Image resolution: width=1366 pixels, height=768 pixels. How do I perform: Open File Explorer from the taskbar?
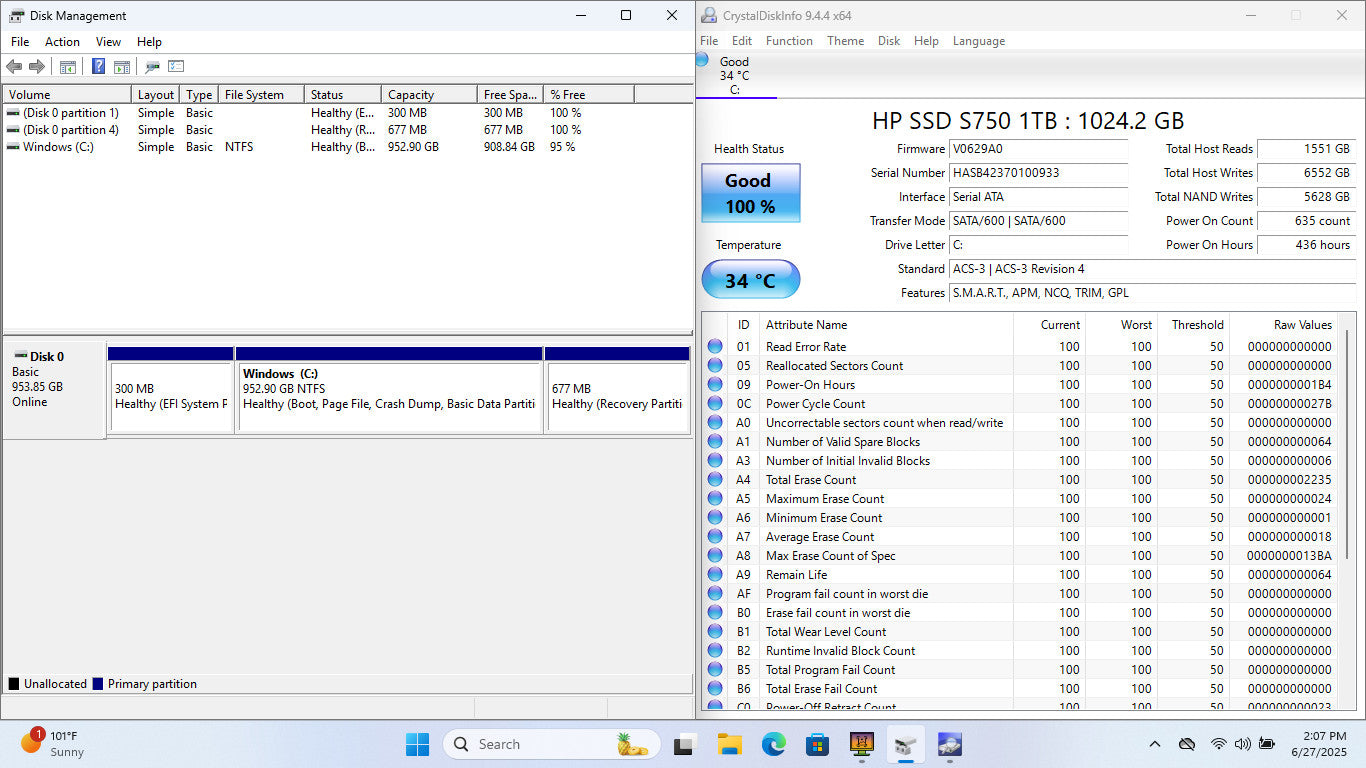(729, 744)
